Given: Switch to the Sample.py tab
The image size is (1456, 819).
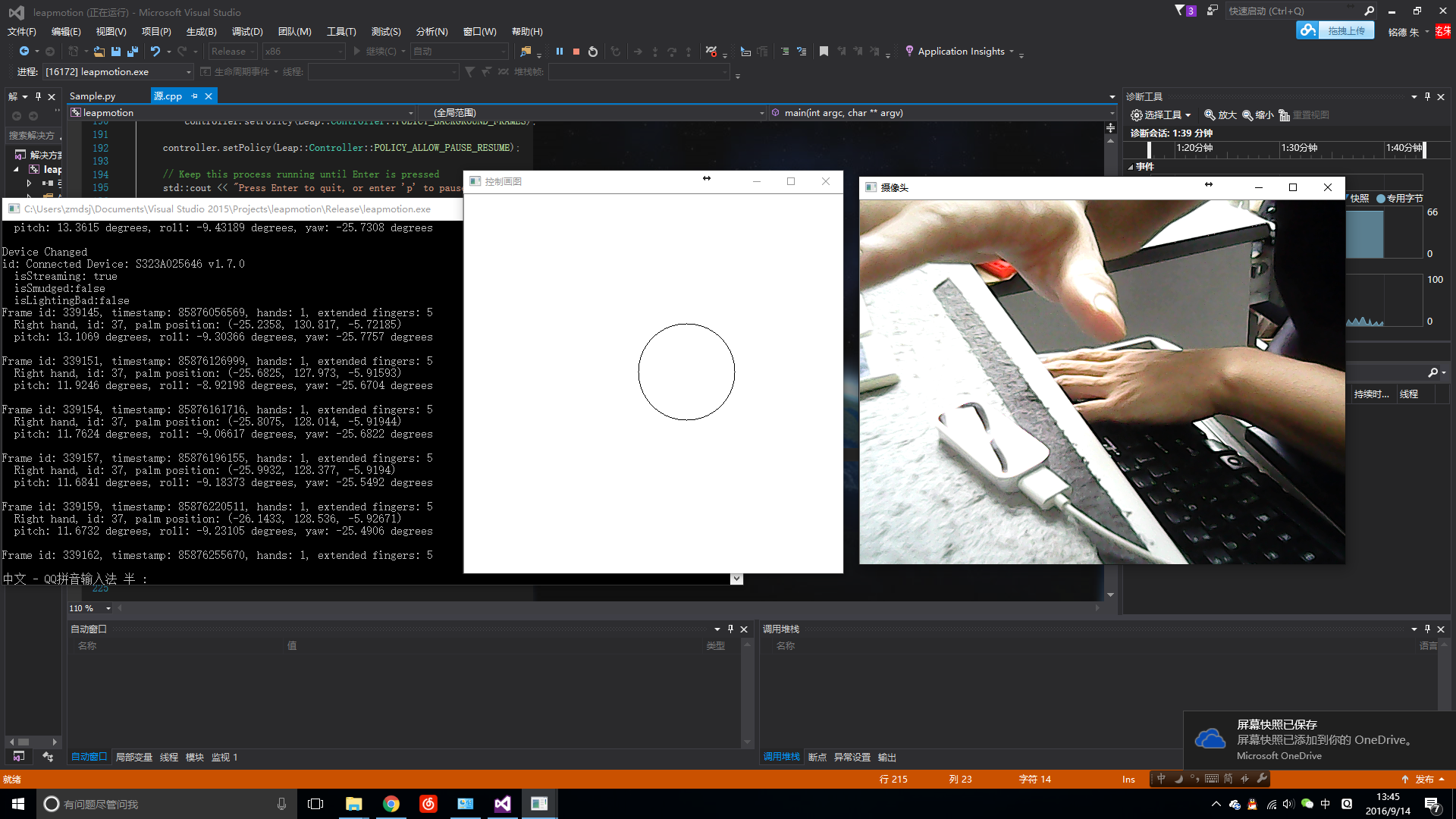Looking at the screenshot, I should pos(93,96).
